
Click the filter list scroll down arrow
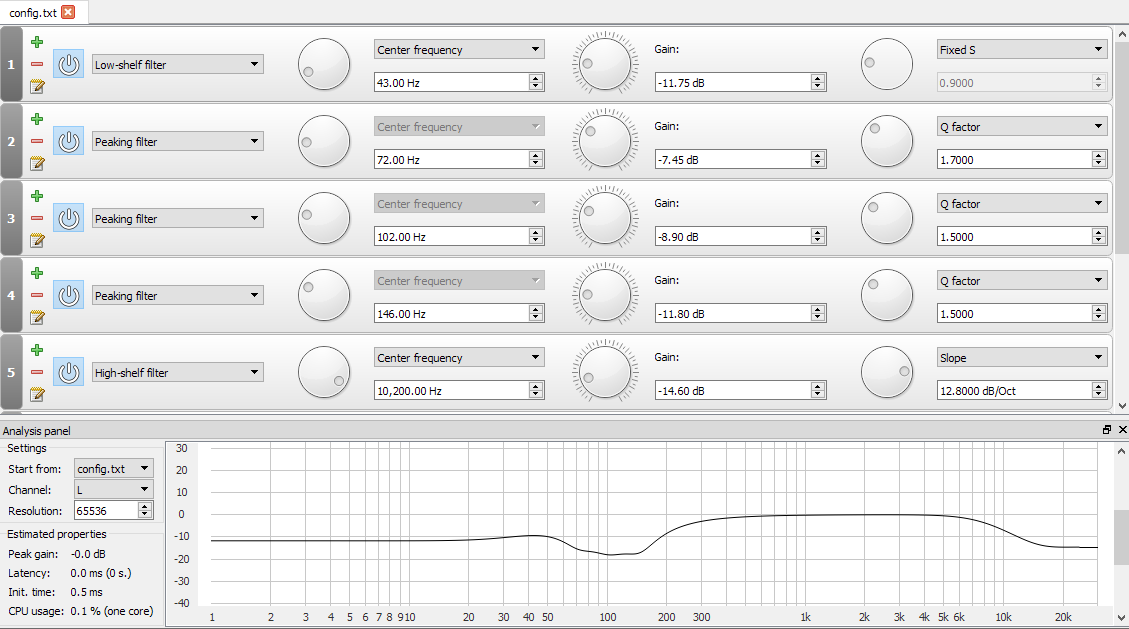pyautogui.click(x=1122, y=405)
